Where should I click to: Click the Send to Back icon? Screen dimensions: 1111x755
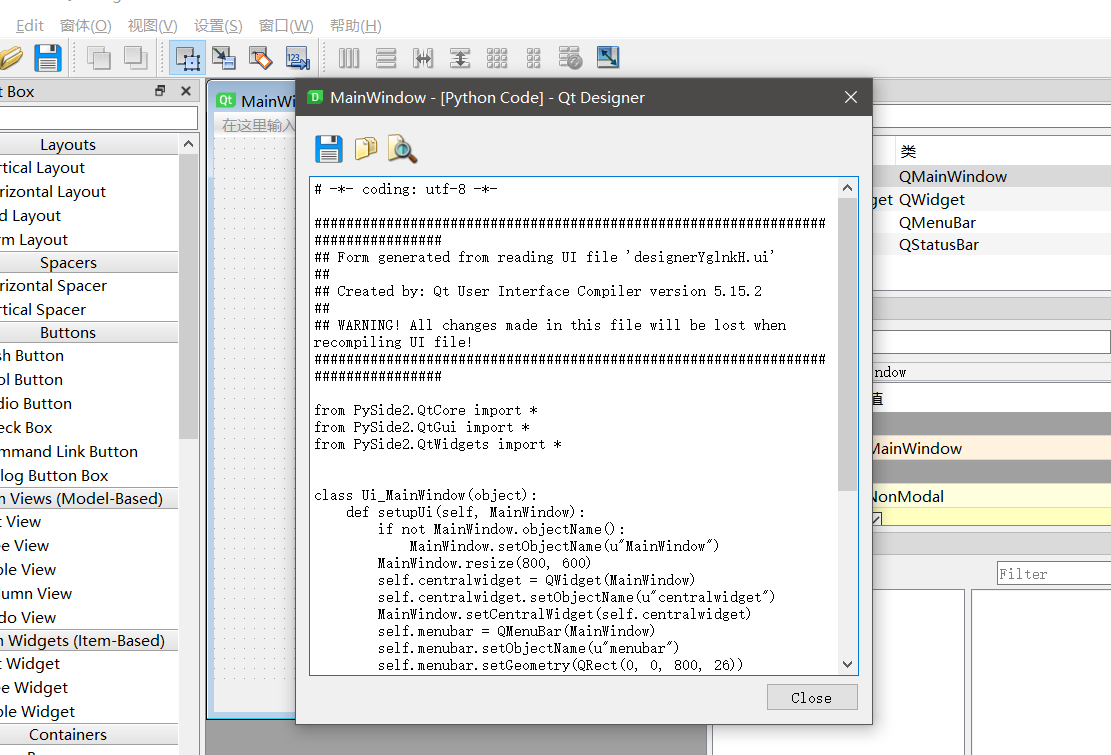click(98, 58)
